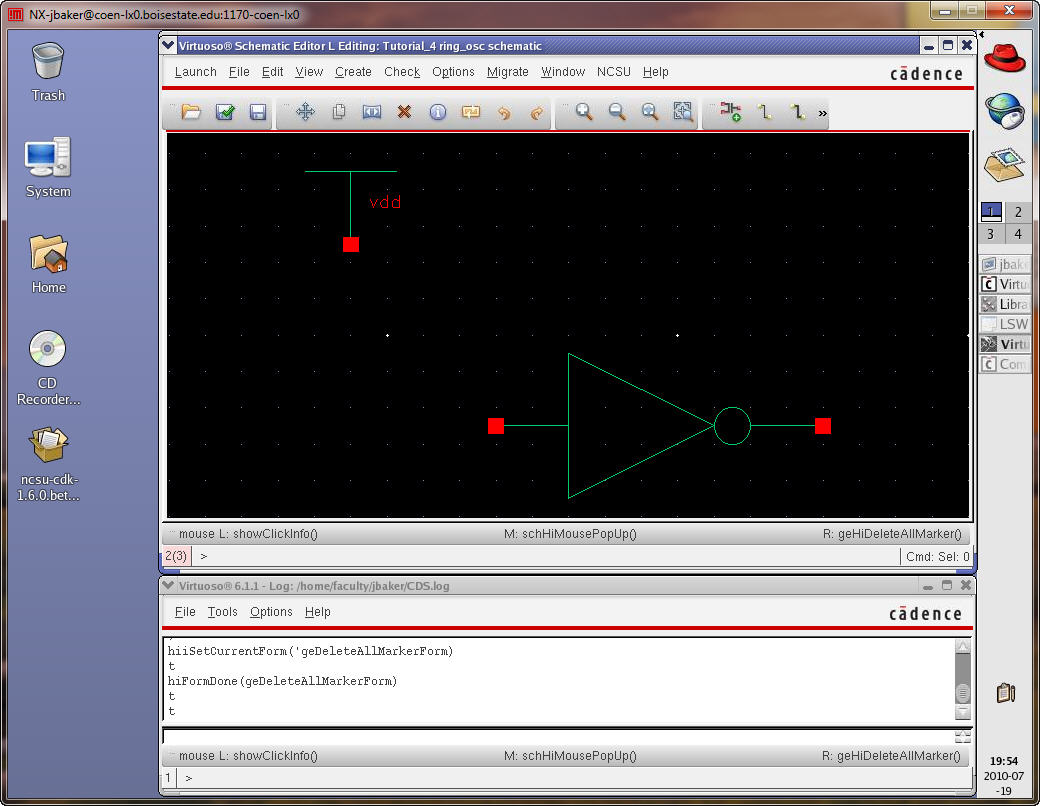Click the Create Instance toolbar icon

click(731, 113)
